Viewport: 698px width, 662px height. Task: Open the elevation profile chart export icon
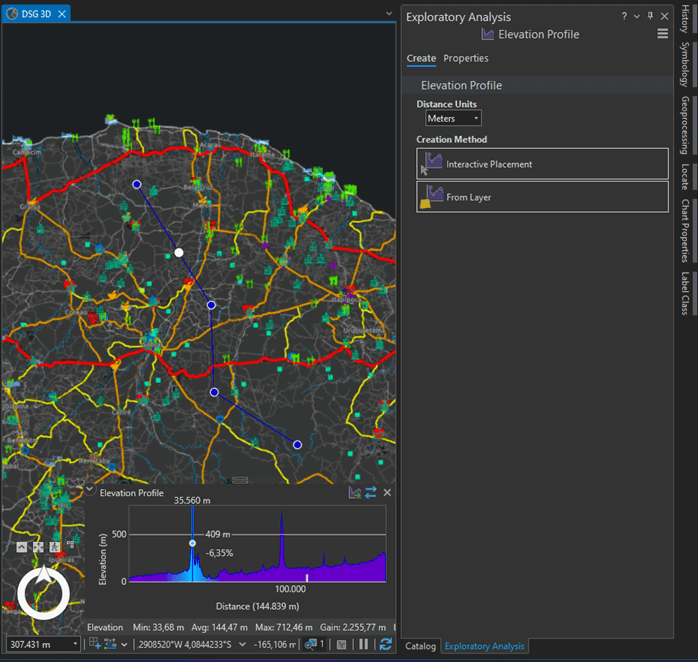(354, 493)
